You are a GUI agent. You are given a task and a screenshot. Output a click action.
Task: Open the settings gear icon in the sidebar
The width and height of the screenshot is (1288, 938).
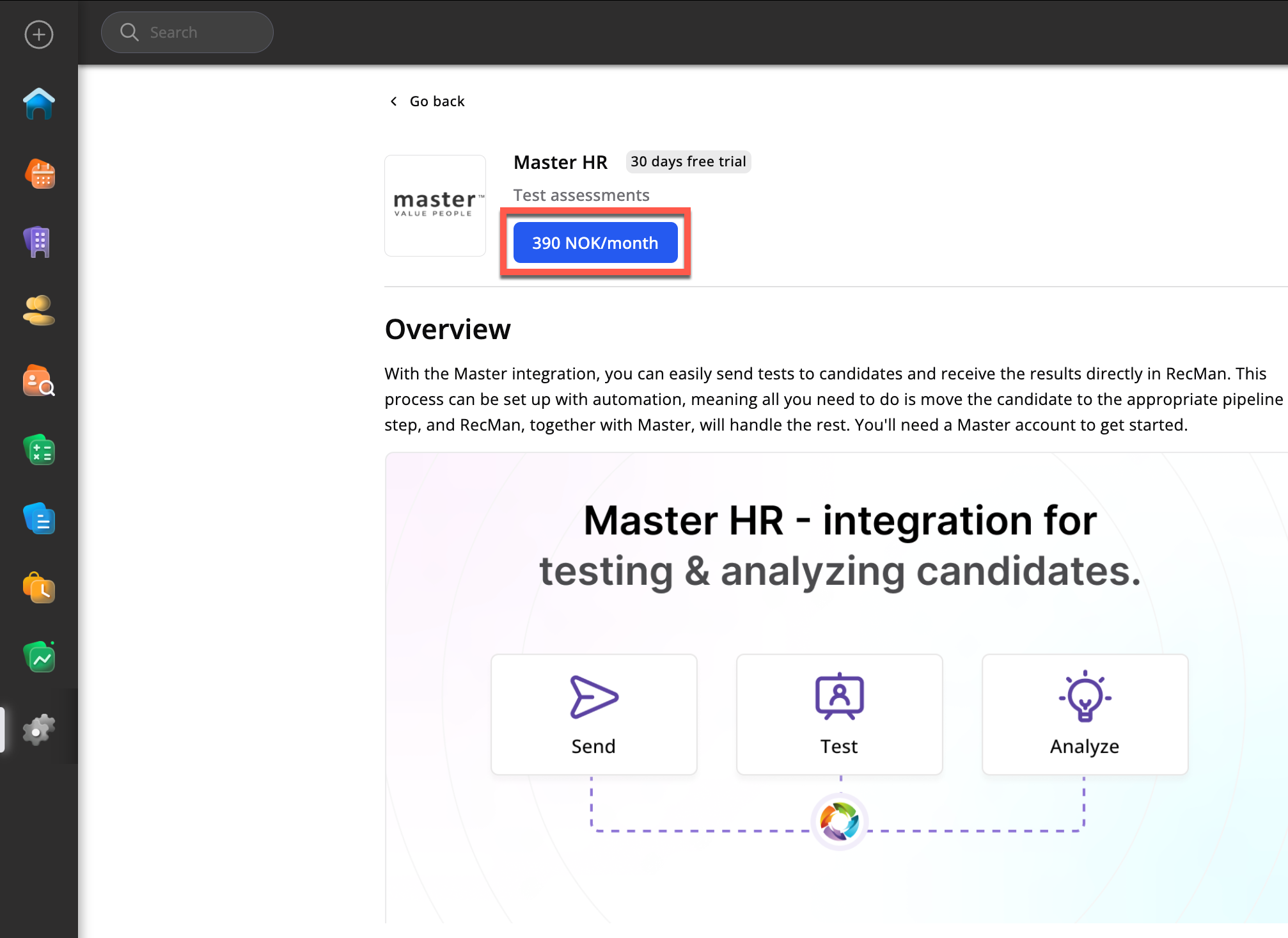point(38,729)
